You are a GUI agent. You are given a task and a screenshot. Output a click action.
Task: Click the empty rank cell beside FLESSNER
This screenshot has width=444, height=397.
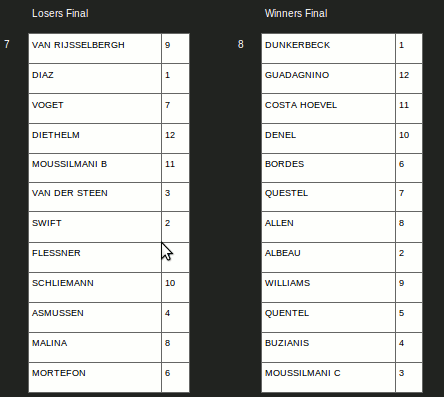coord(175,258)
